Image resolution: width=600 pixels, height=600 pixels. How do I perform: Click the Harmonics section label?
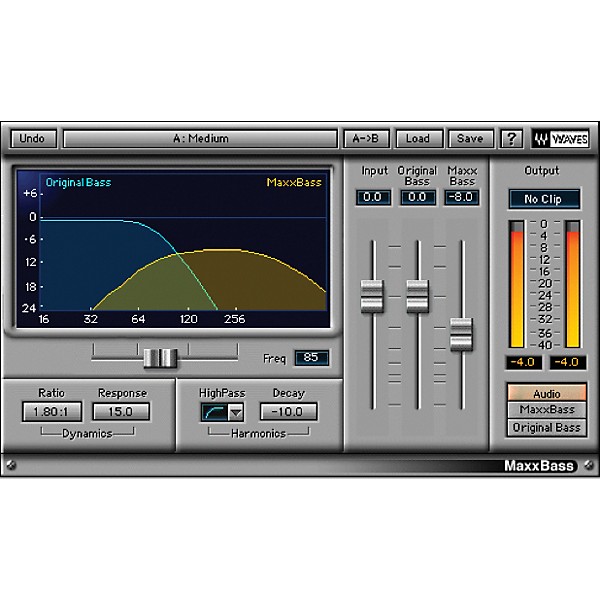click(258, 434)
